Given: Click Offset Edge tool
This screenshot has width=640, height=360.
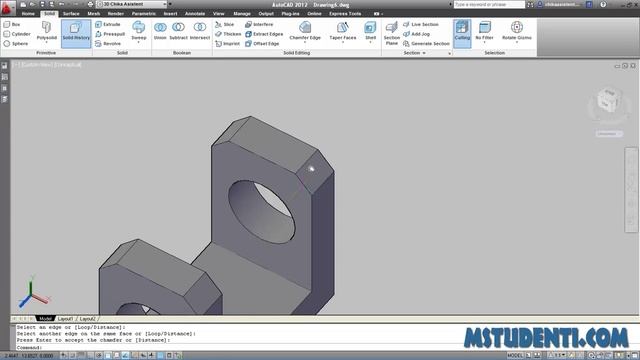Looking at the screenshot, I should click(262, 43).
